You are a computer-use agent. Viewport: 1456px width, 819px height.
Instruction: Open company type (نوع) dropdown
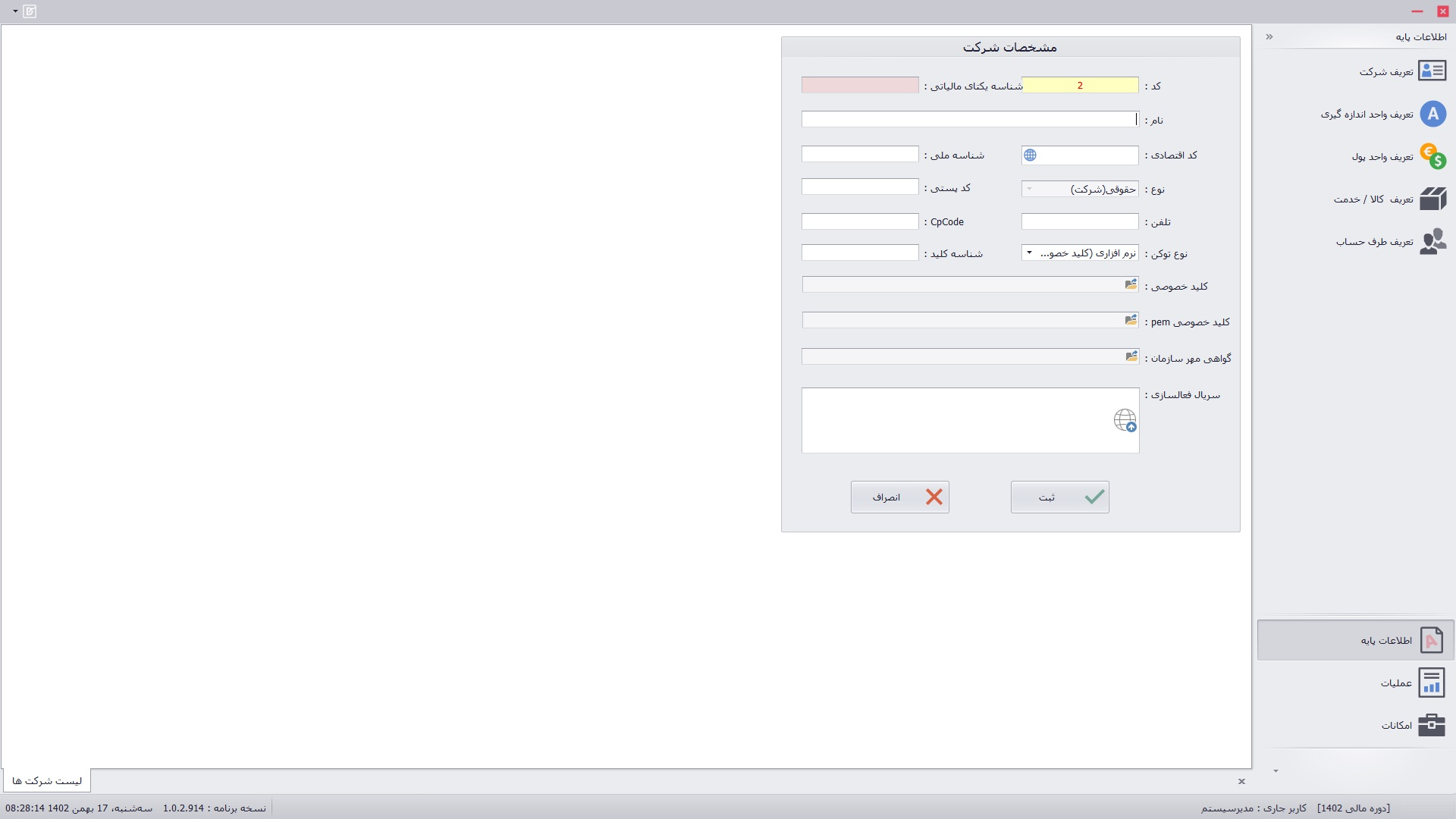[x=1029, y=189]
